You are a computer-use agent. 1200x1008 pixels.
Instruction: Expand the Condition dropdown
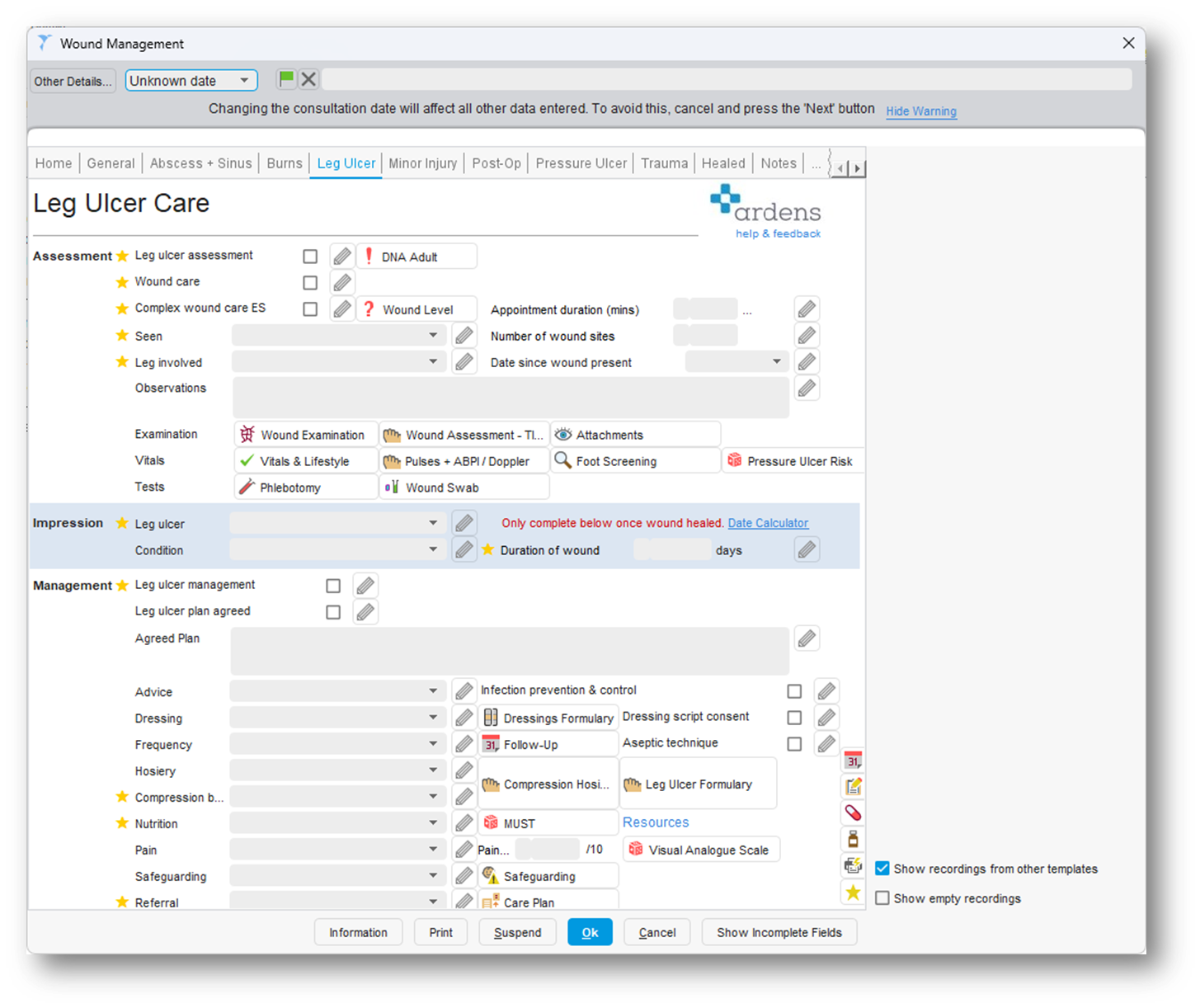point(338,549)
